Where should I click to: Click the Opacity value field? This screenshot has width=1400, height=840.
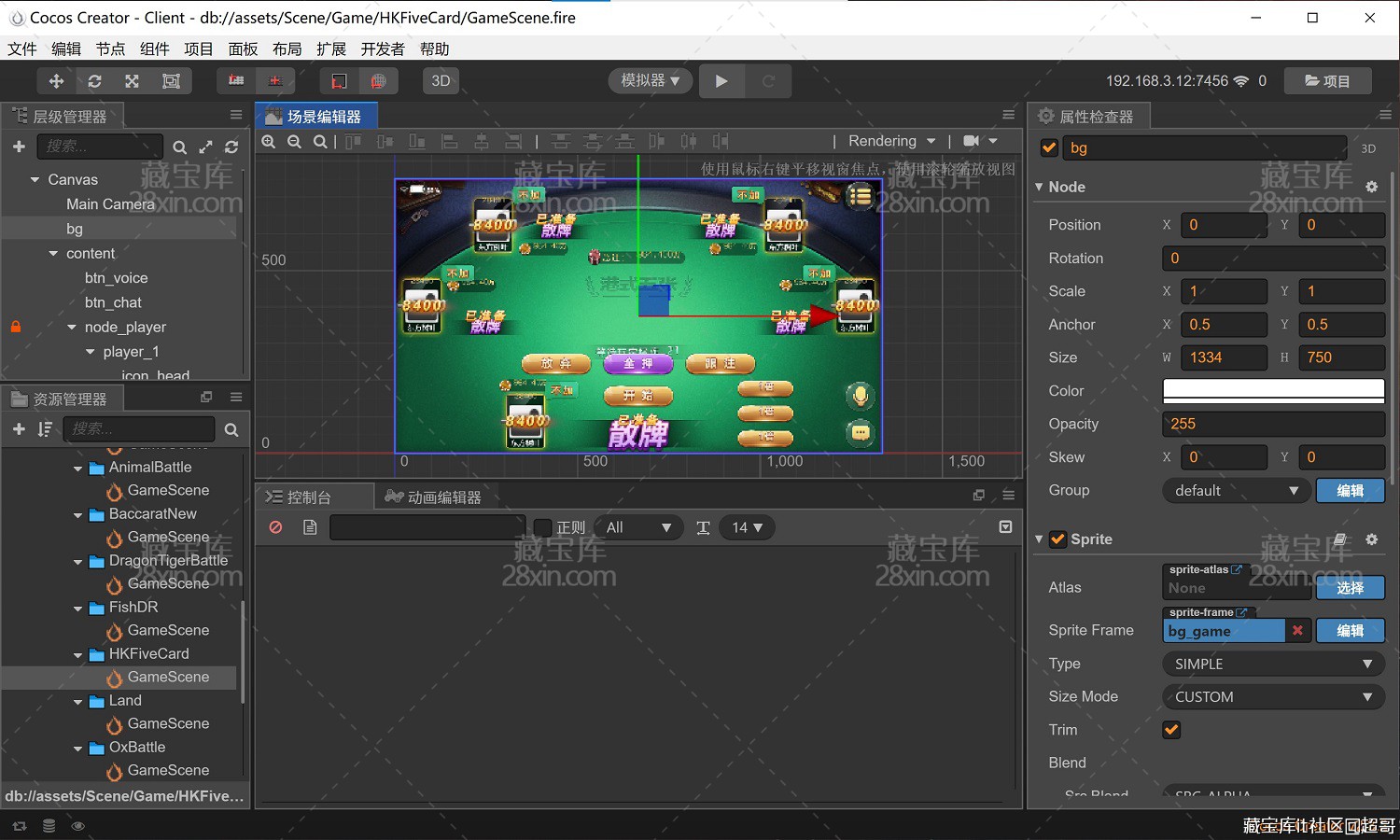point(1273,424)
